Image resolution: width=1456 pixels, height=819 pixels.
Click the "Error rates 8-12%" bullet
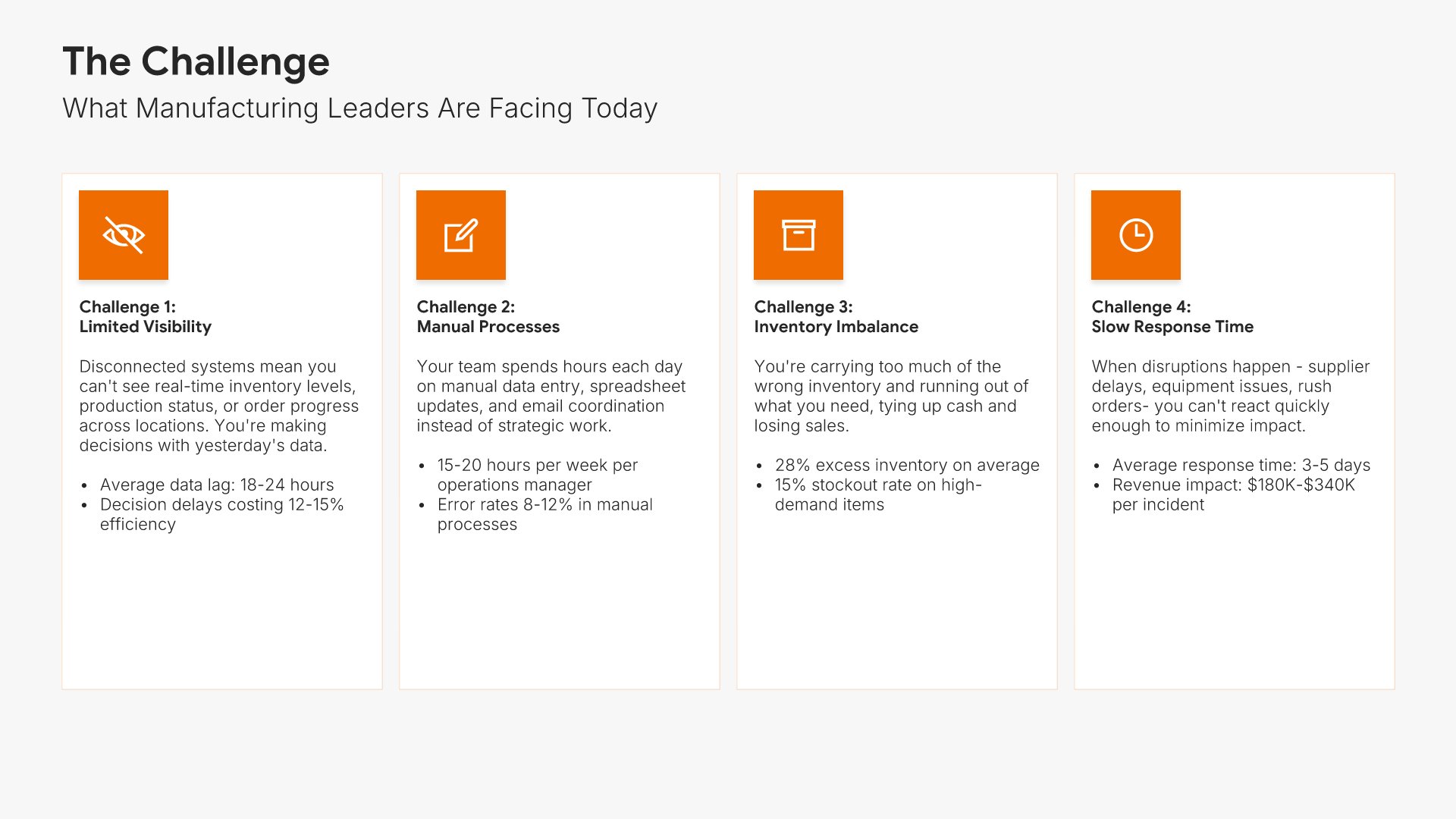click(x=544, y=514)
